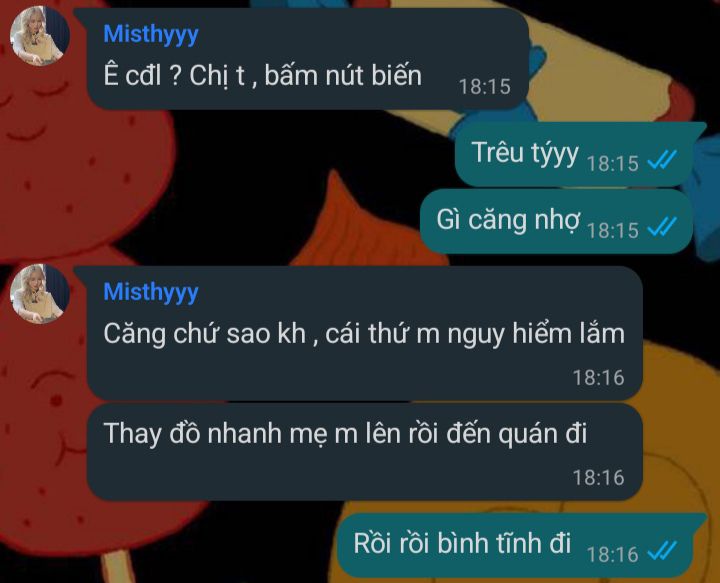720x583 pixels.
Task: Open the Misthyyy sender name on the first message
Action: 151,35
